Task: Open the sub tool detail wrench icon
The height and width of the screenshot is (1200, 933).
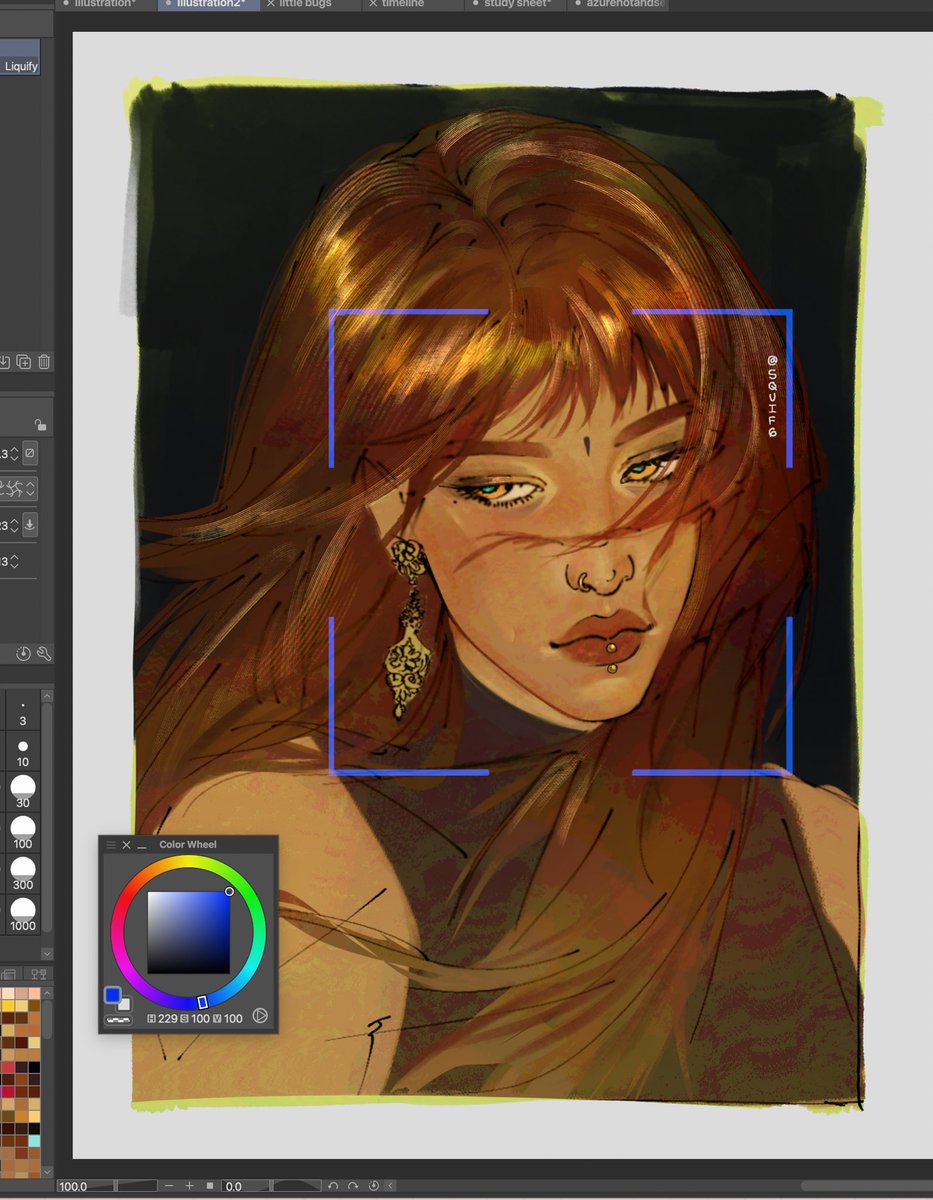Action: (43, 653)
